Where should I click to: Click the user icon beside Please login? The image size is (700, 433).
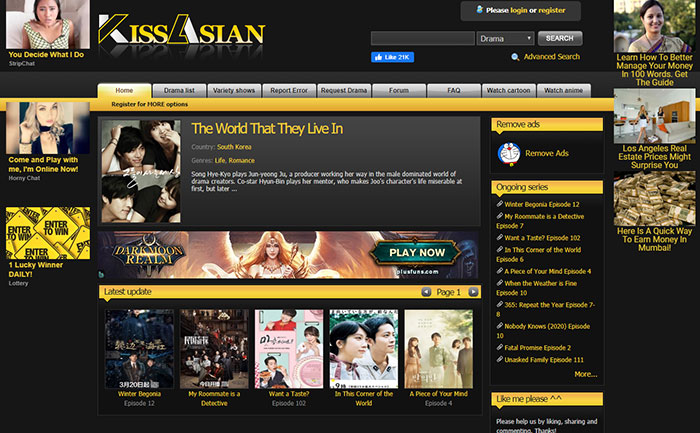point(480,10)
